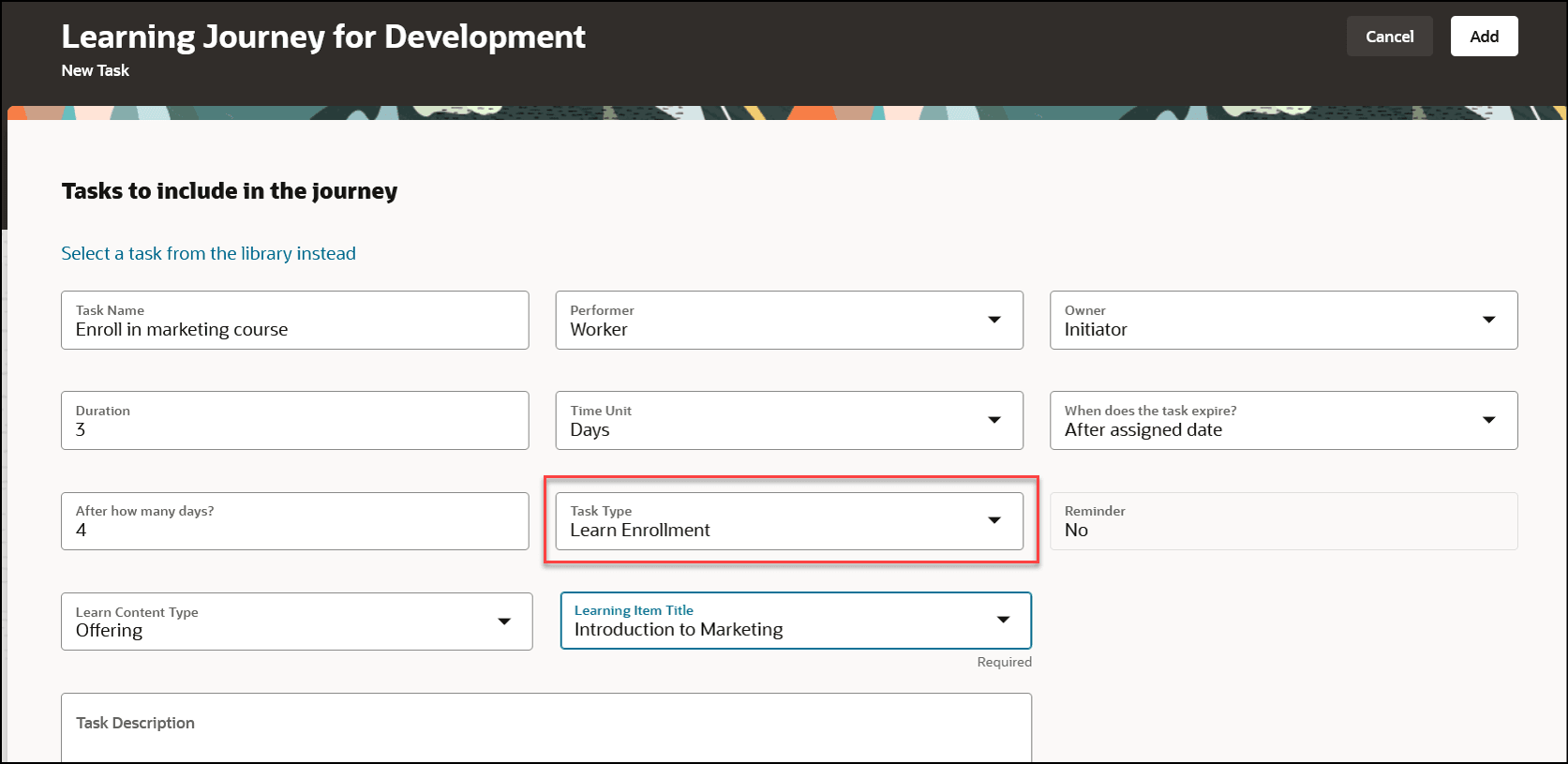This screenshot has height=764, width=1568.
Task: Edit the Task Name field
Action: pos(295,321)
